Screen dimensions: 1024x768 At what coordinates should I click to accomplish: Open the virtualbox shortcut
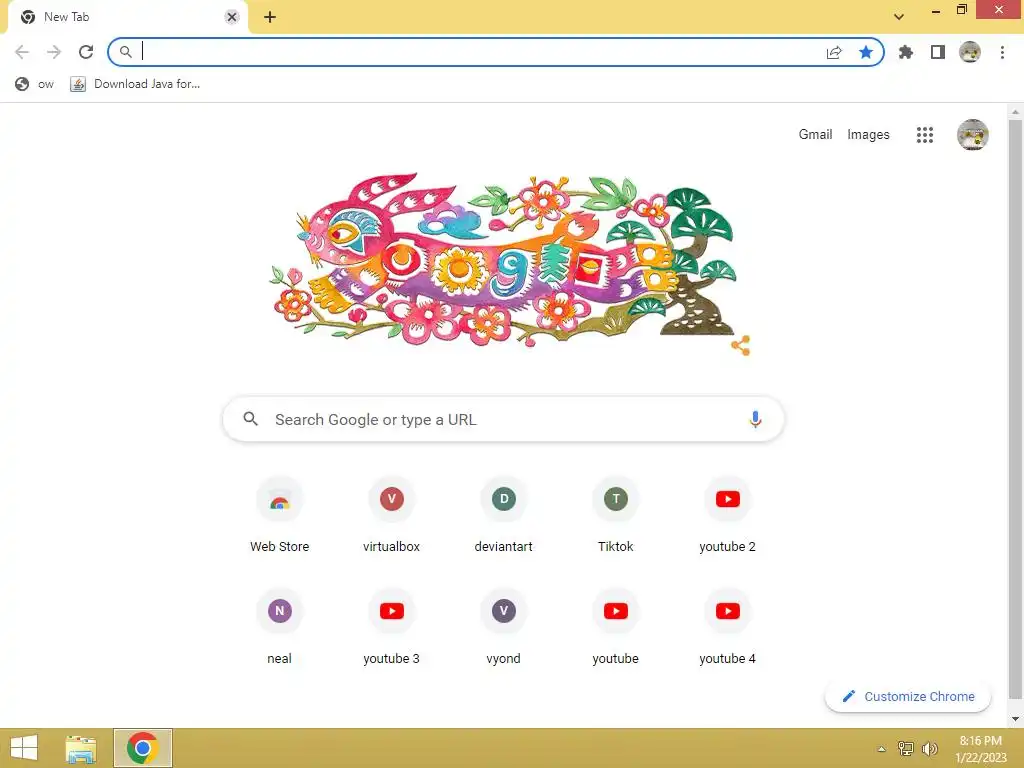click(x=391, y=516)
